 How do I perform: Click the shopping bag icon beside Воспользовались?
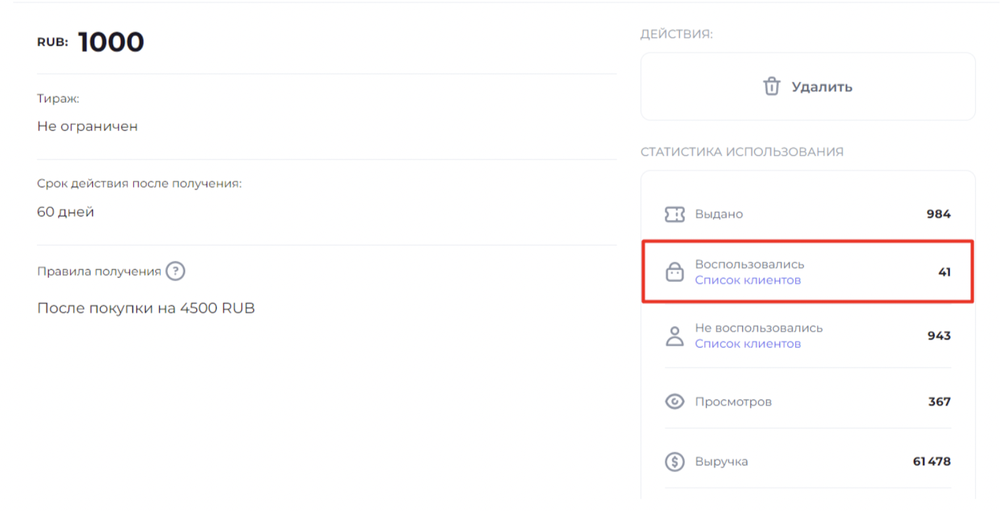tap(674, 272)
